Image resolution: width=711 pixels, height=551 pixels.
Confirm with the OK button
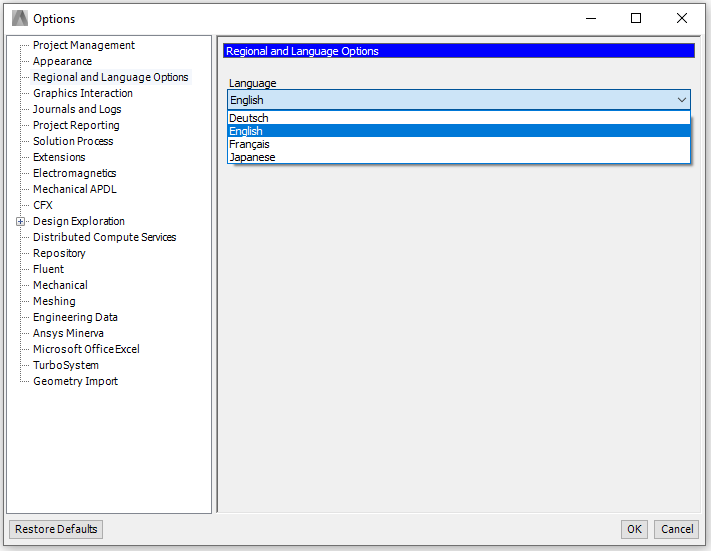(634, 529)
